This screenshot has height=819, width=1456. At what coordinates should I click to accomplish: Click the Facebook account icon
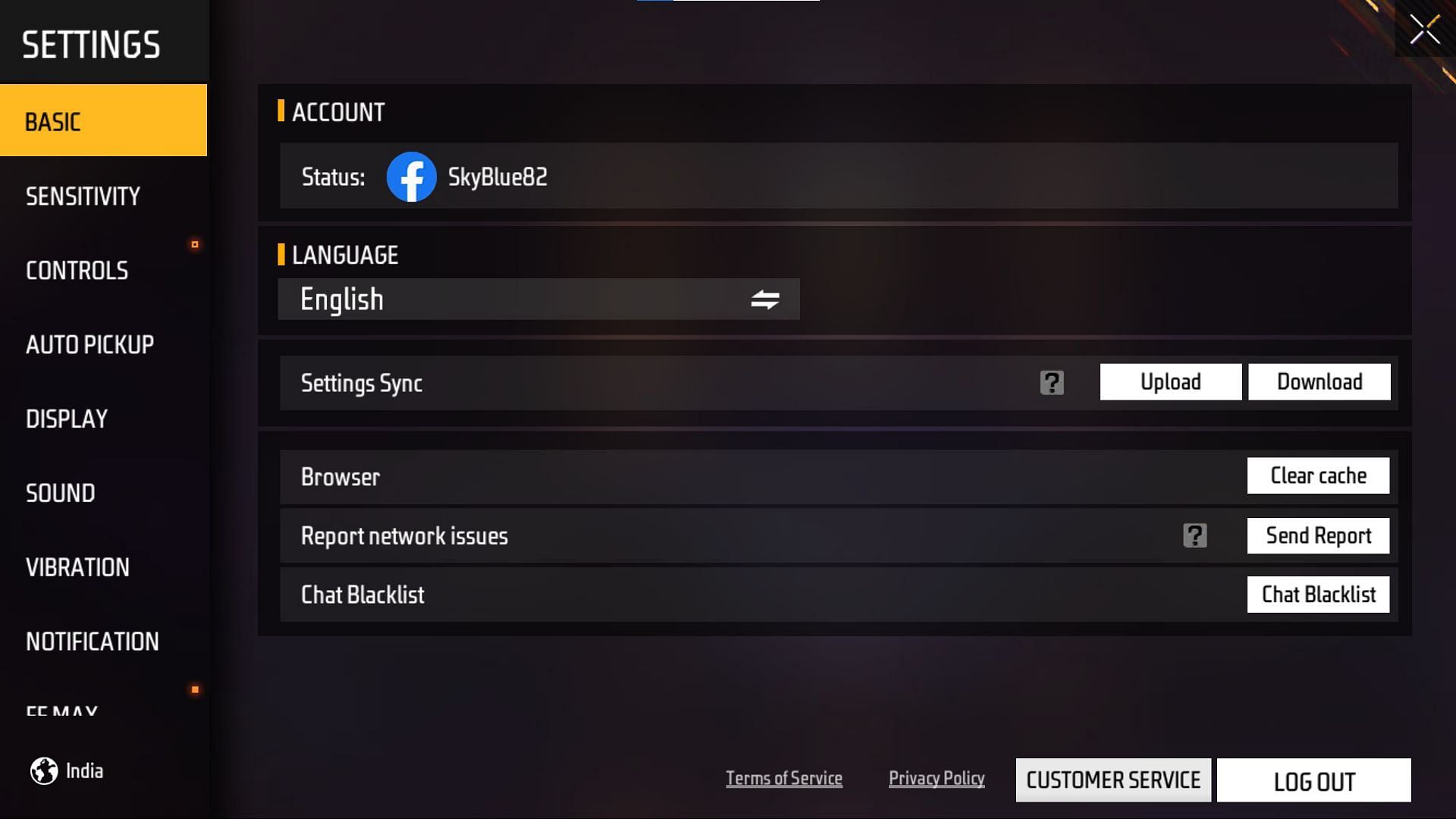pos(411,177)
